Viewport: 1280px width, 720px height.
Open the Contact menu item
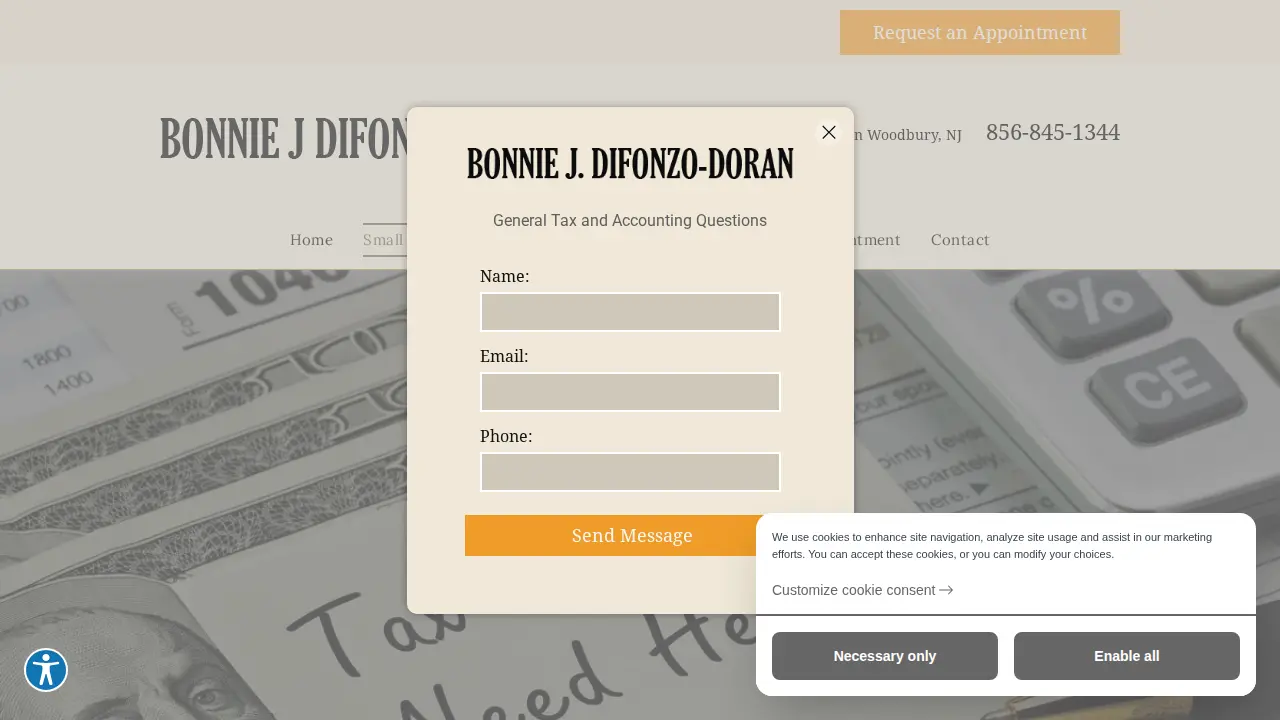(x=960, y=240)
